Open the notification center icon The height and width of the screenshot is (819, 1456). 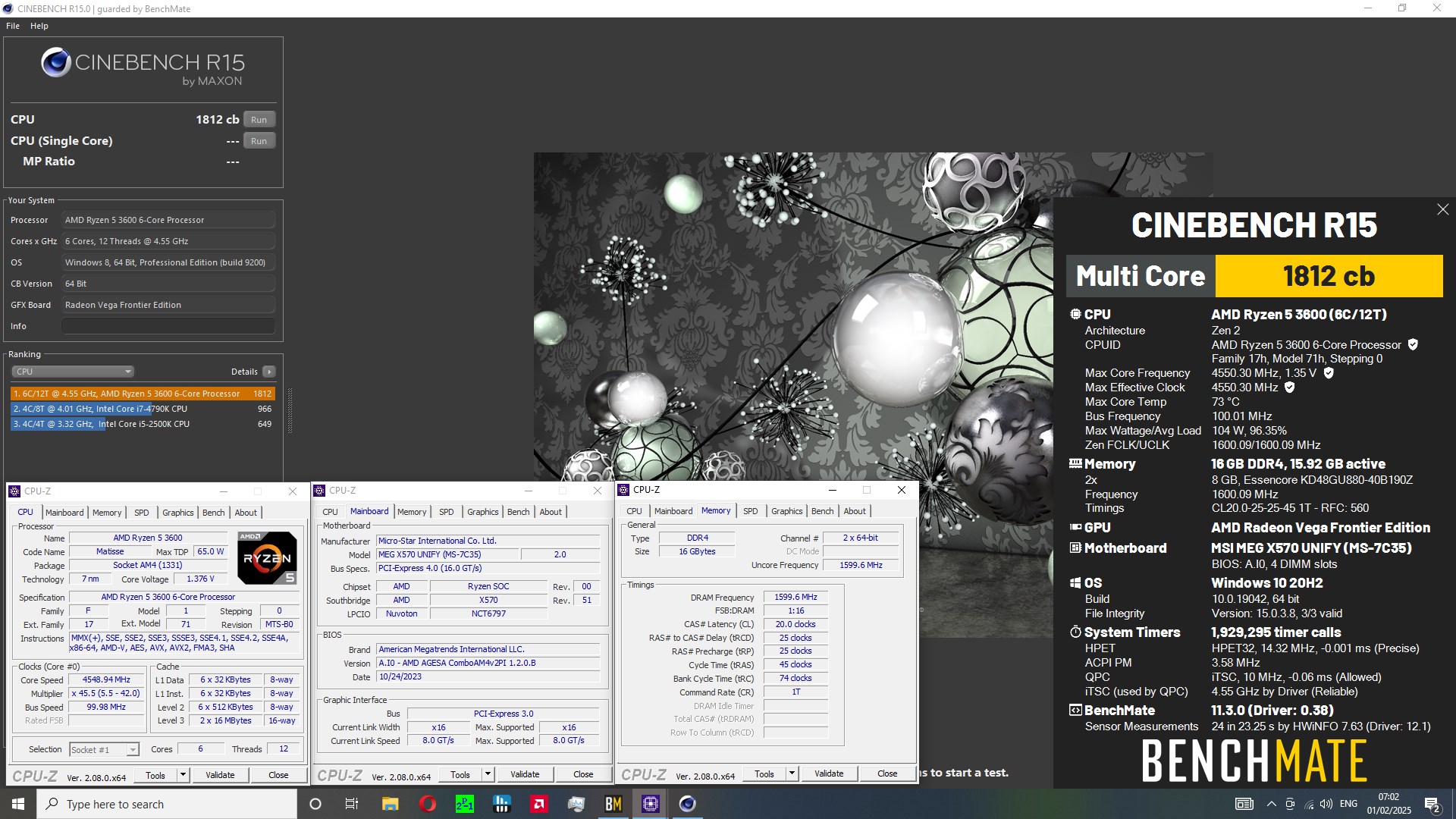point(1432,805)
